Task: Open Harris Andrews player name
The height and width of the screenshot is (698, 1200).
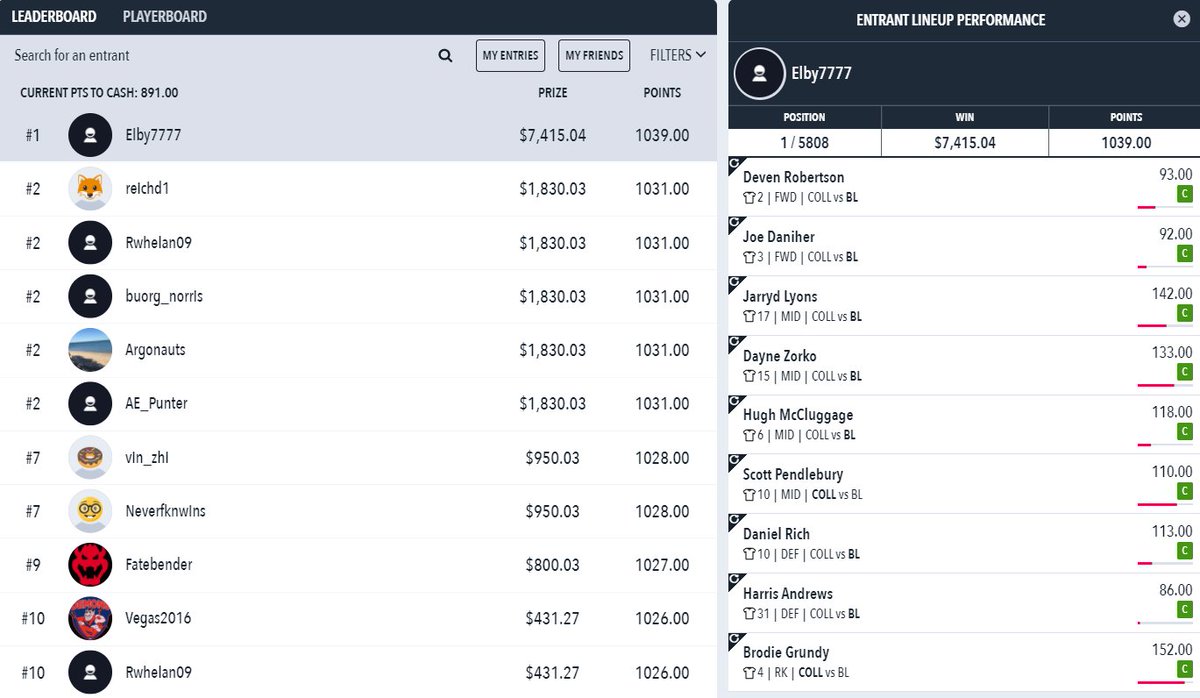Action: (x=788, y=593)
